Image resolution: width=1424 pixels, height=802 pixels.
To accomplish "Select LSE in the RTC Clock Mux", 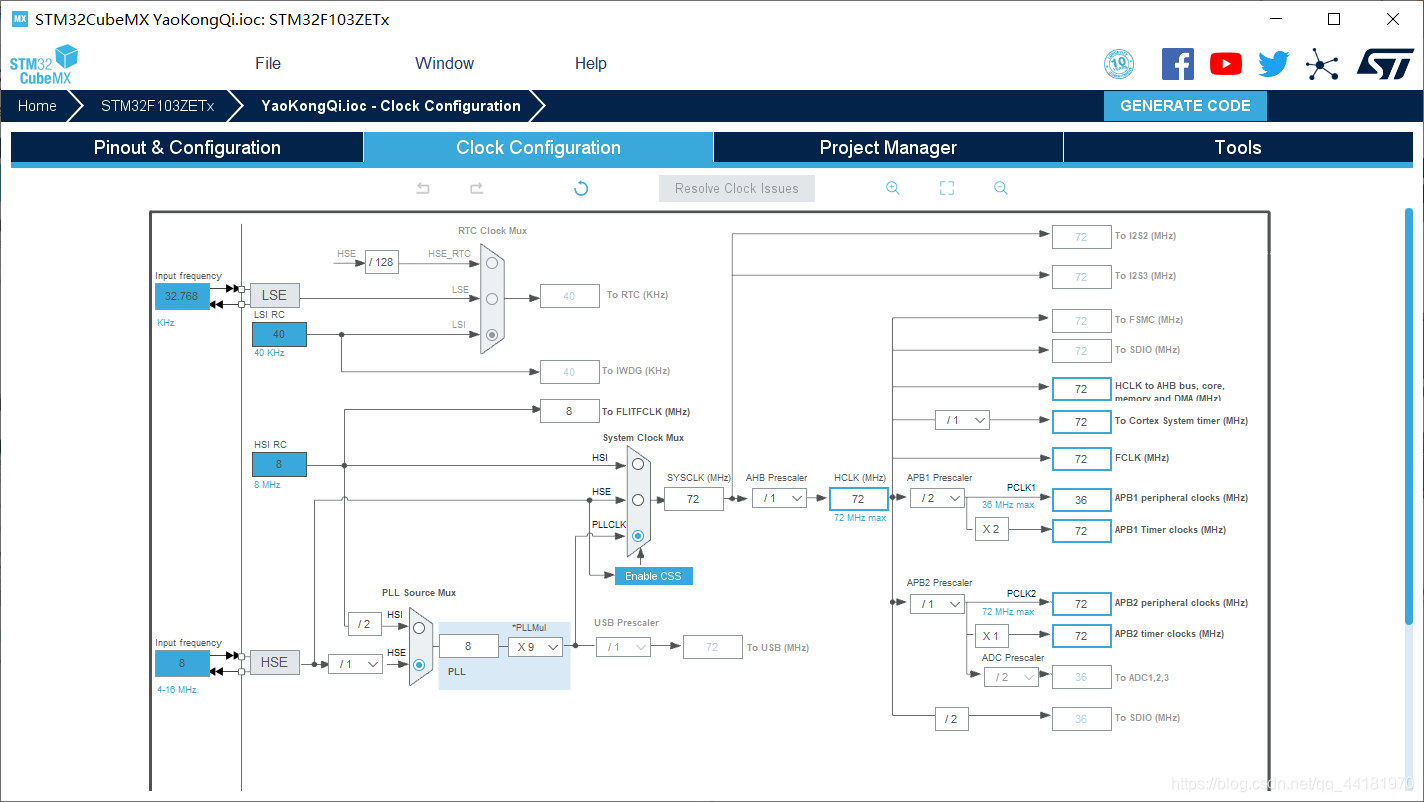I will [491, 298].
